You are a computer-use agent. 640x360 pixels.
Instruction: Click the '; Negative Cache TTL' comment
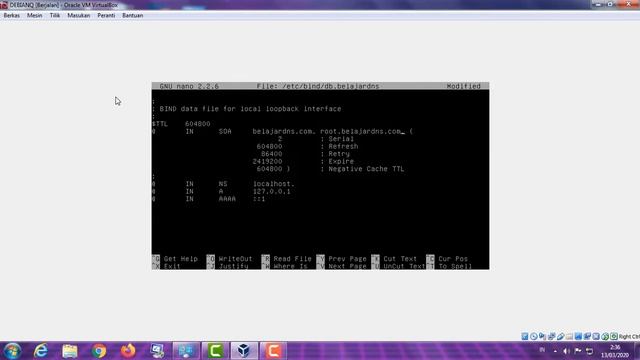pos(362,169)
